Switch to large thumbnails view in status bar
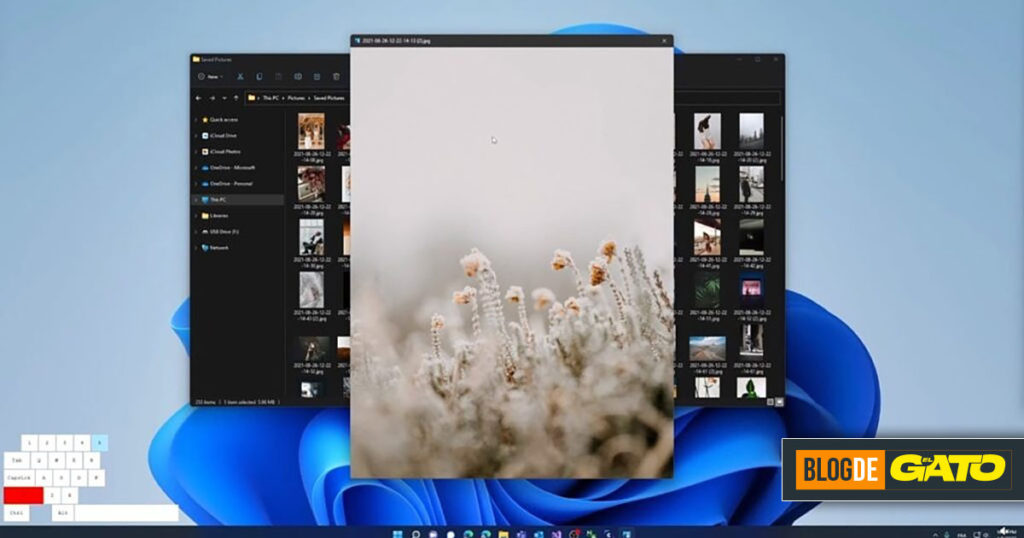This screenshot has width=1024, height=538. (x=779, y=401)
